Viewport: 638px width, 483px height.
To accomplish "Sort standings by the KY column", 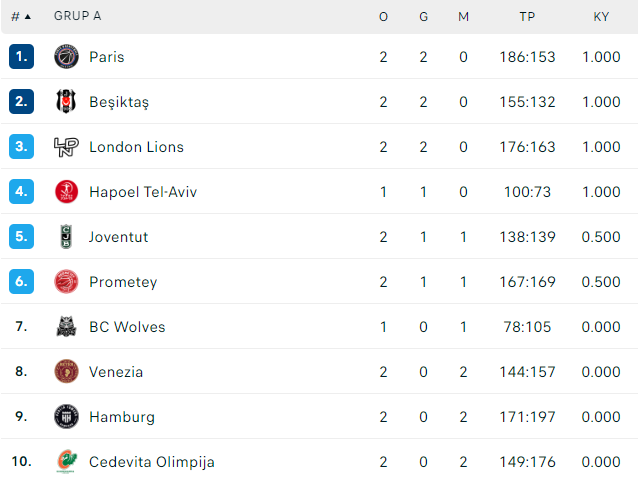I will pos(601,17).
